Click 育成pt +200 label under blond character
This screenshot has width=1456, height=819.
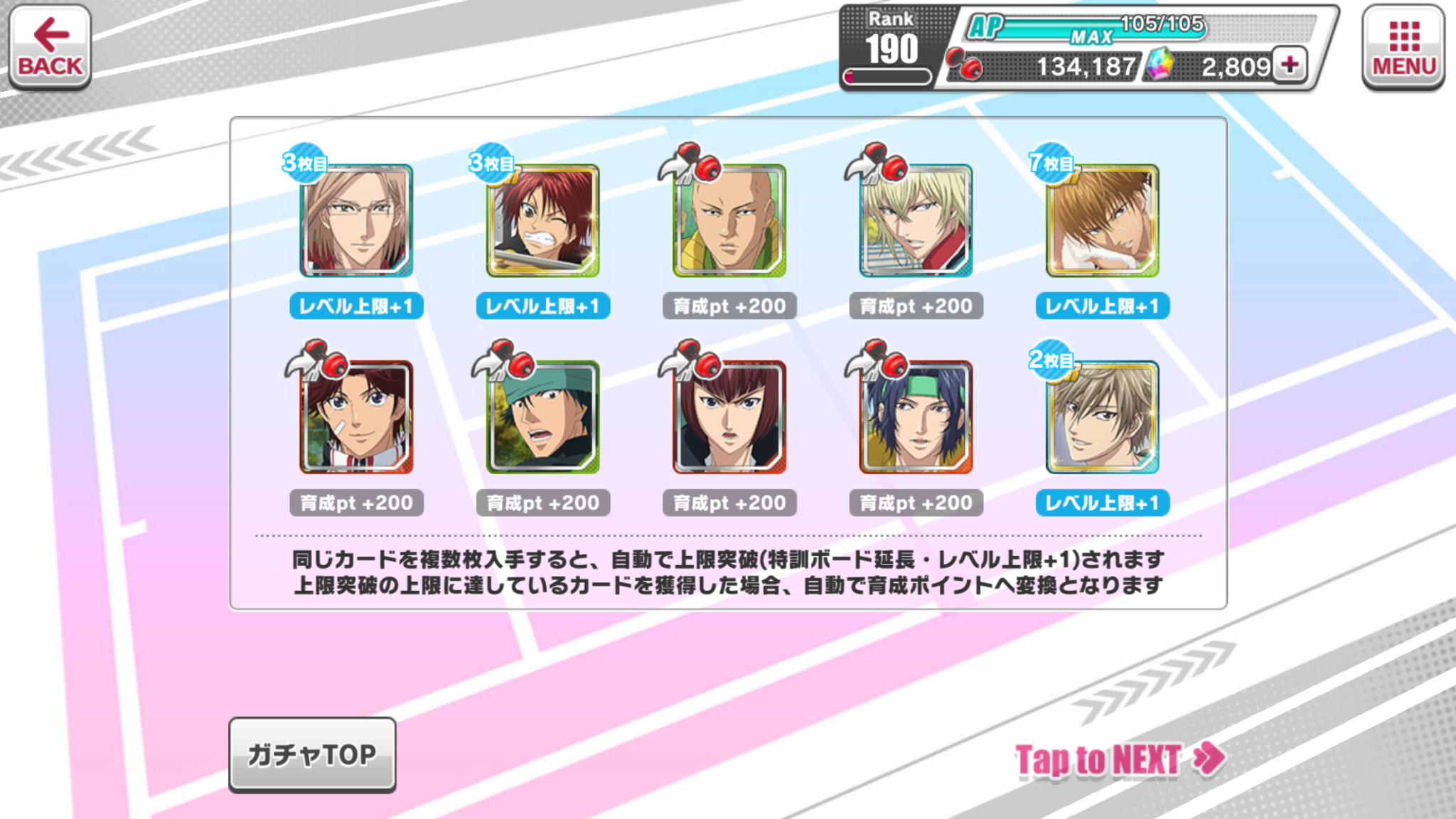(916, 306)
